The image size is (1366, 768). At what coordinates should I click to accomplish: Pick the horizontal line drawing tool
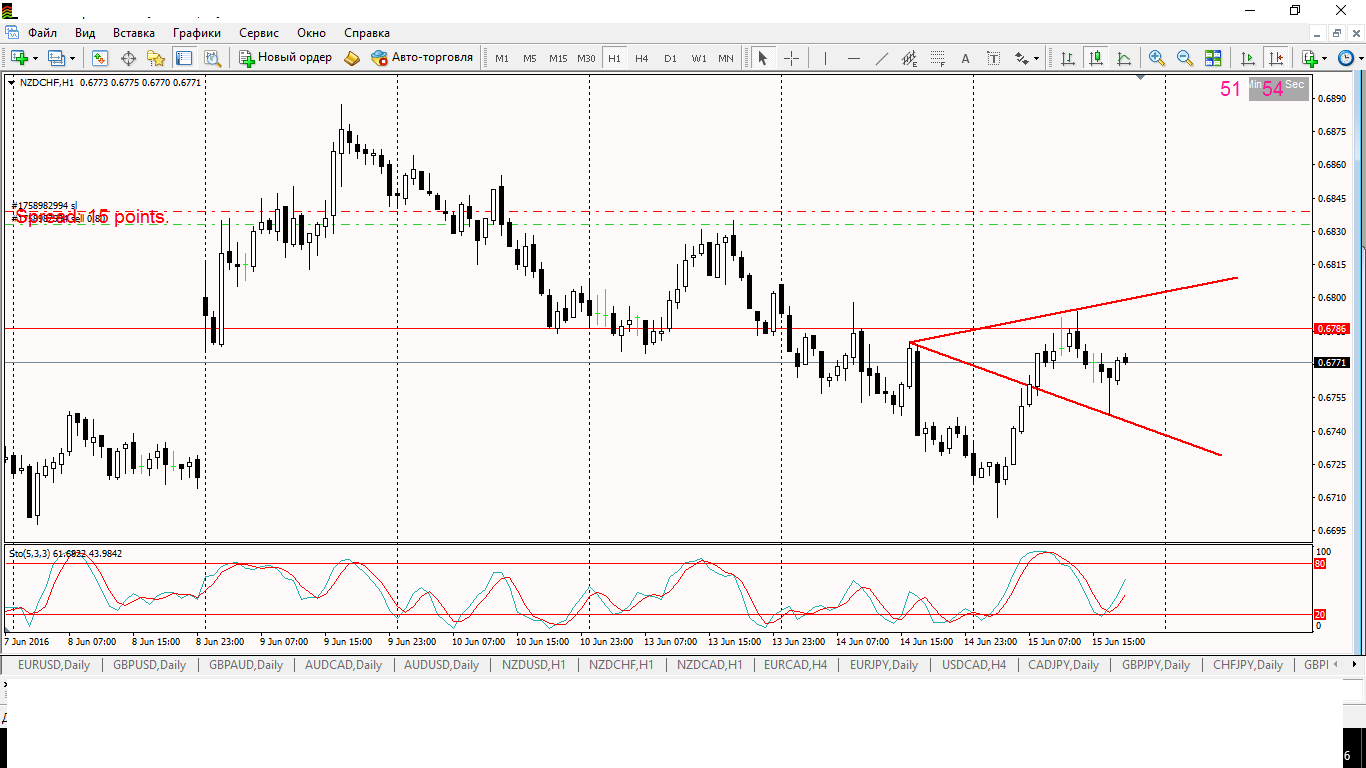[853, 58]
